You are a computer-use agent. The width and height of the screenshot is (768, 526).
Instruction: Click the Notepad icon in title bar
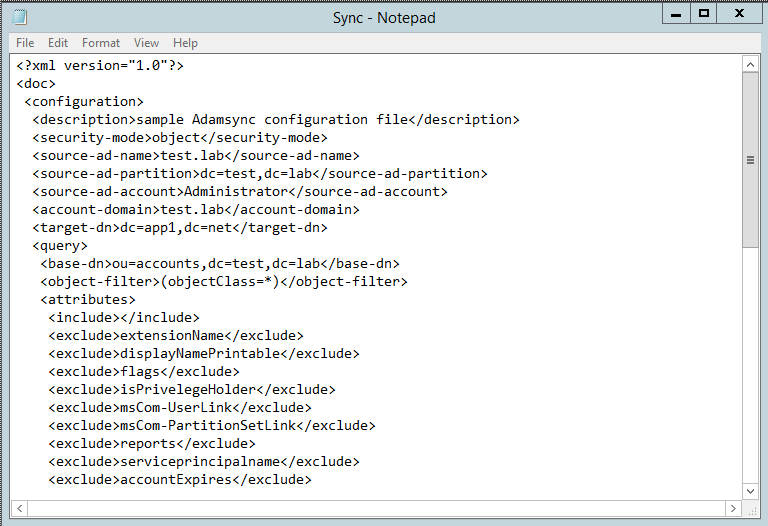20,17
